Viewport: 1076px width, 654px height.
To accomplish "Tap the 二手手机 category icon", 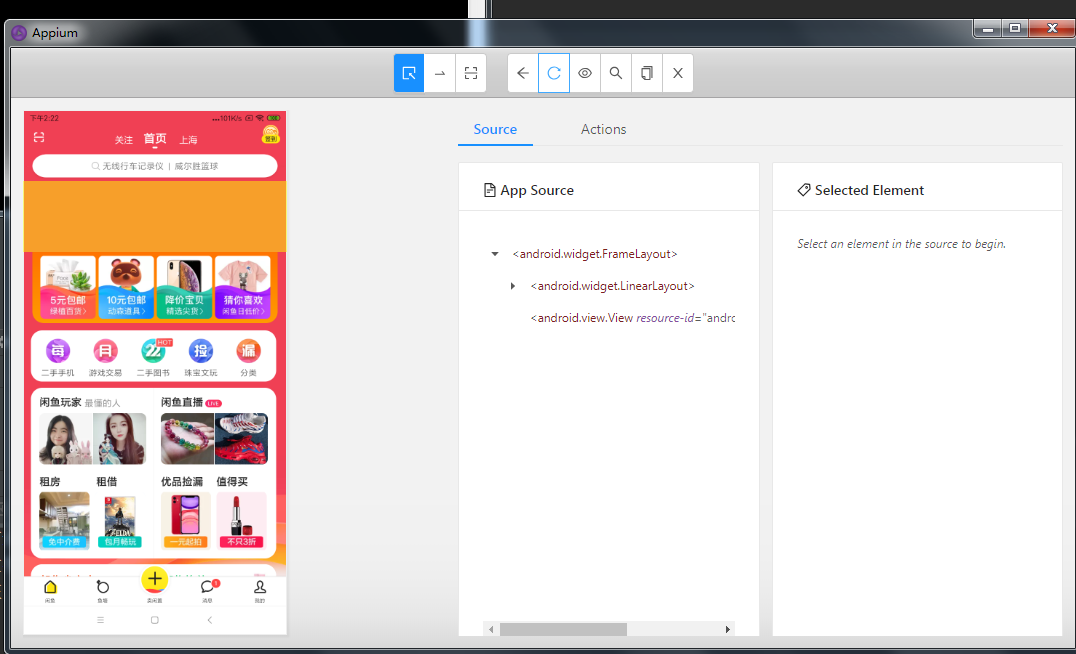I will coord(58,351).
